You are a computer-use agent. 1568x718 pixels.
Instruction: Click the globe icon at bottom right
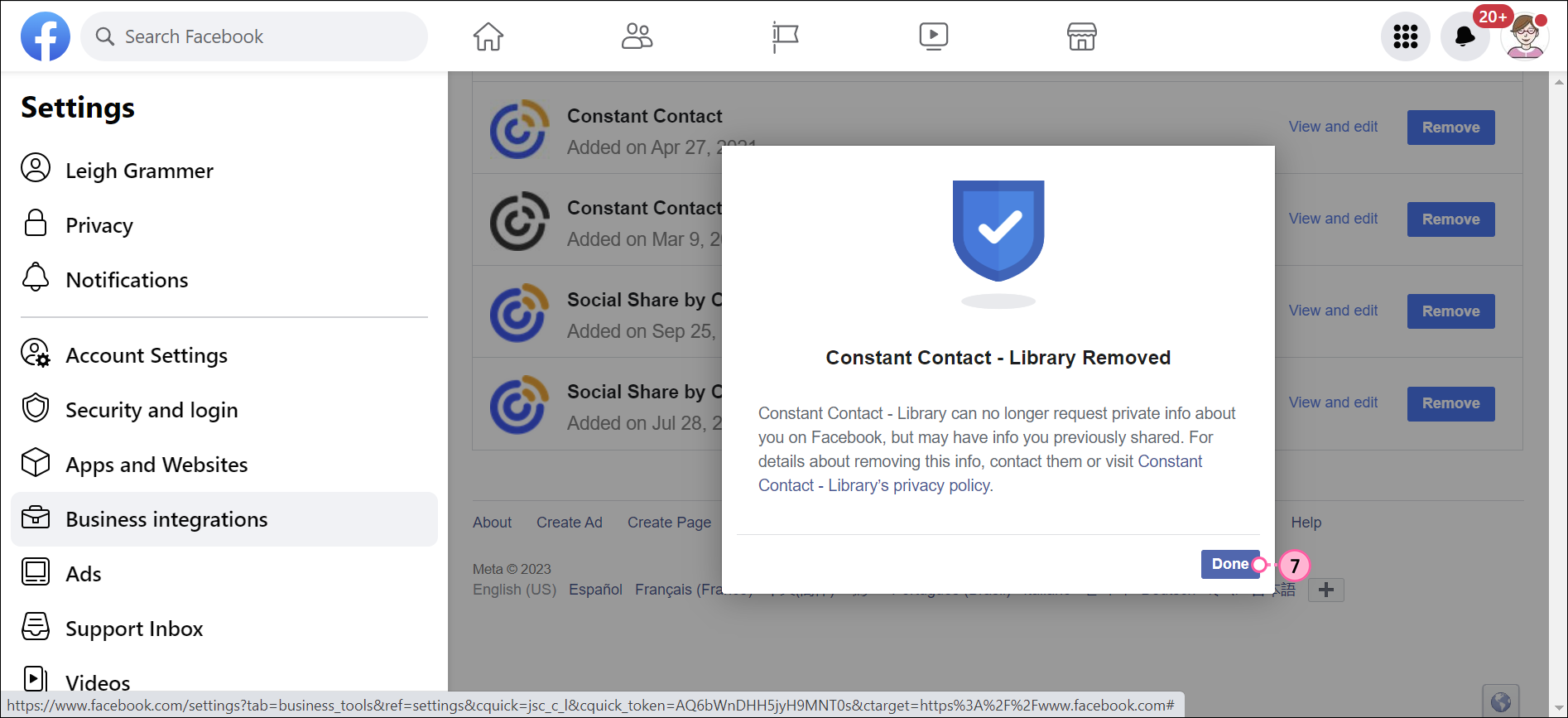[1501, 702]
